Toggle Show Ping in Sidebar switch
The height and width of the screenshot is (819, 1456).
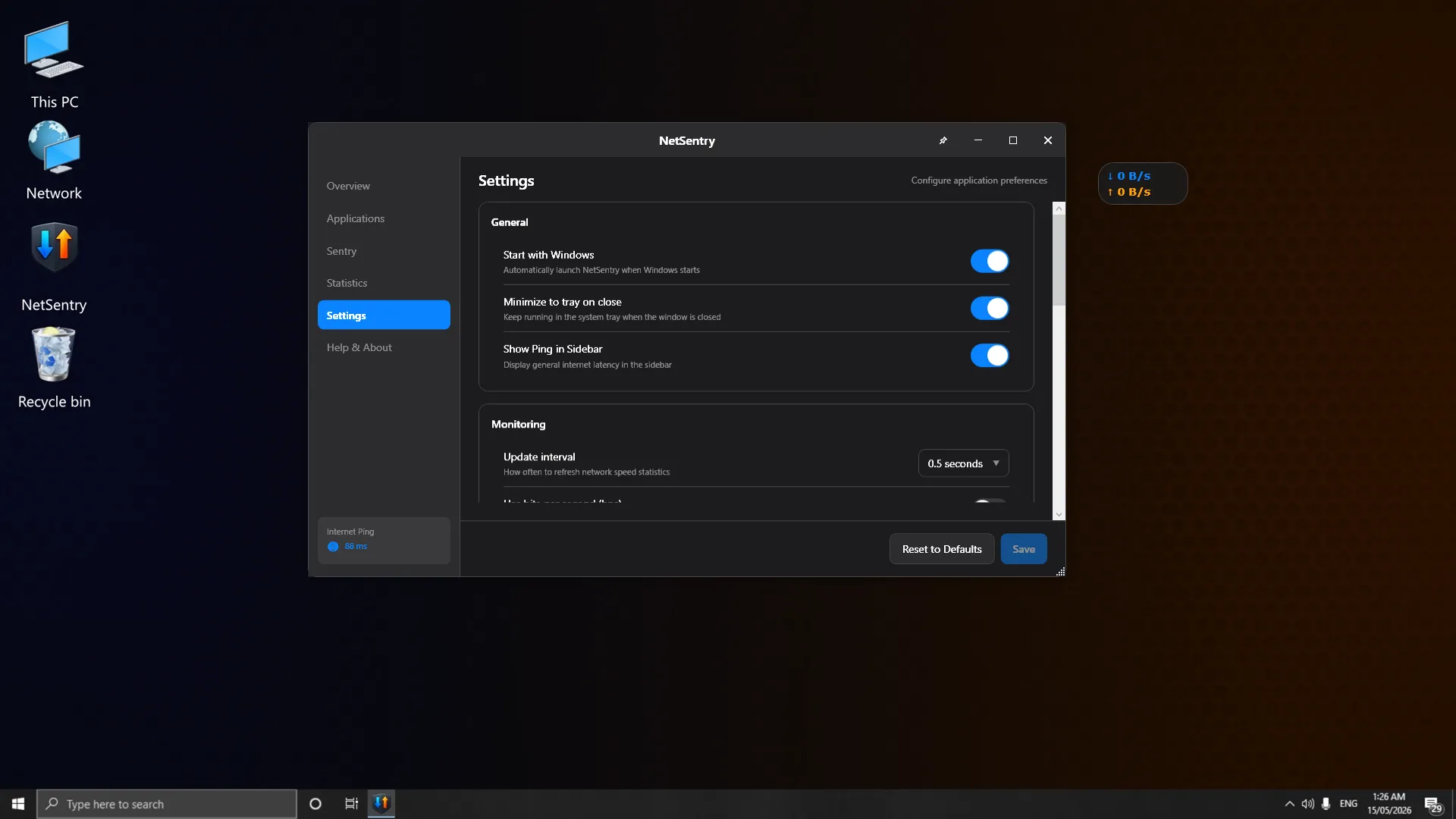coord(990,356)
